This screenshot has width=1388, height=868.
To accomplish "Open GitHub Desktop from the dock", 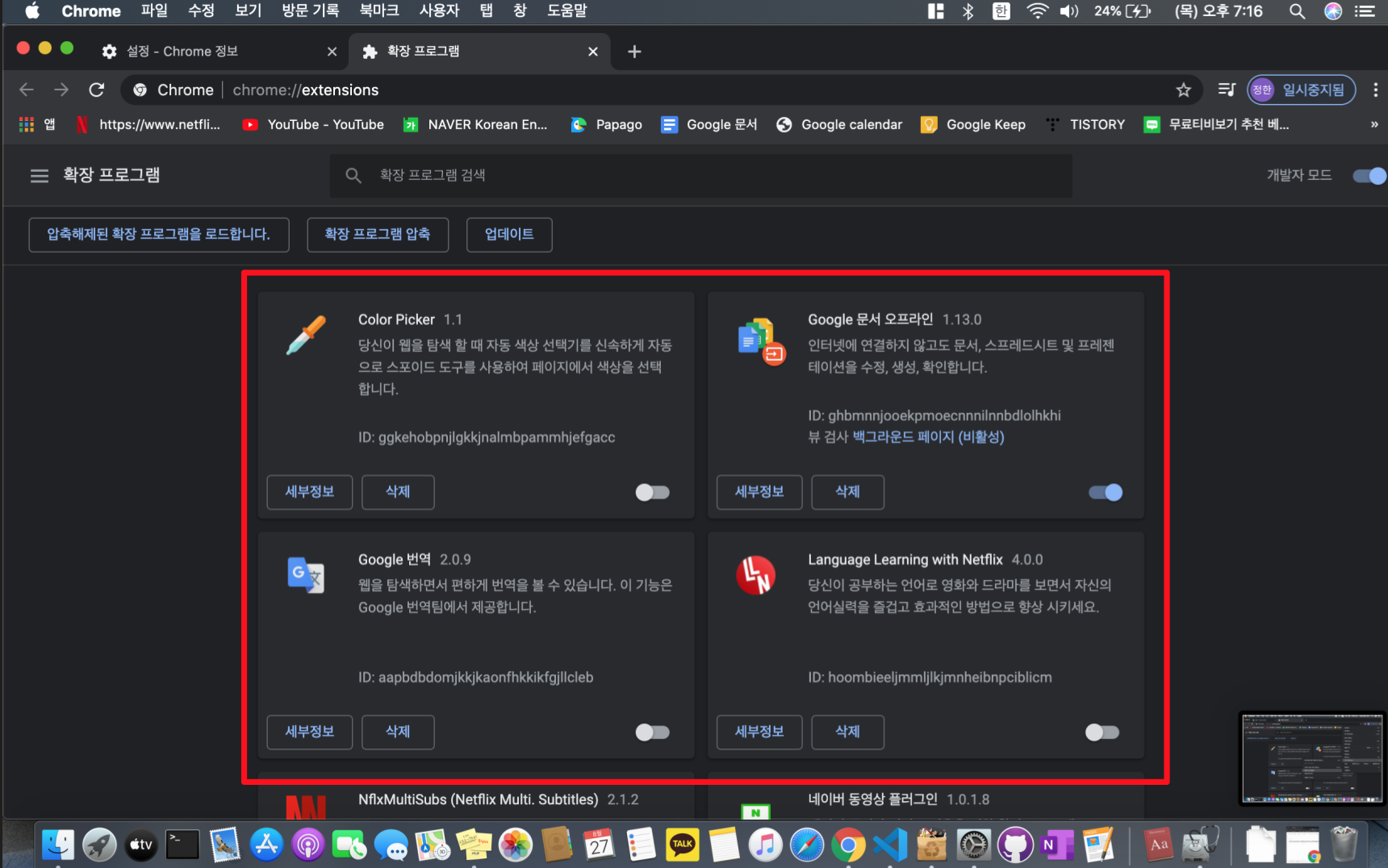I will coord(1015,845).
